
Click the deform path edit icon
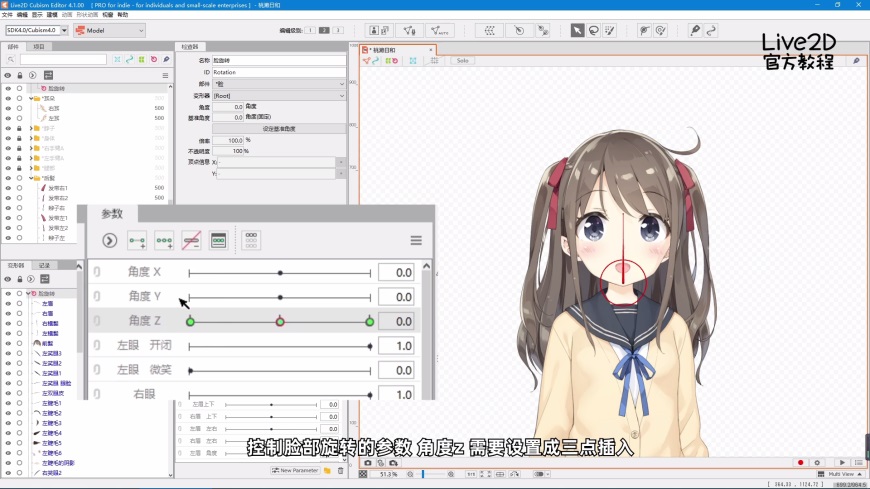[543, 30]
